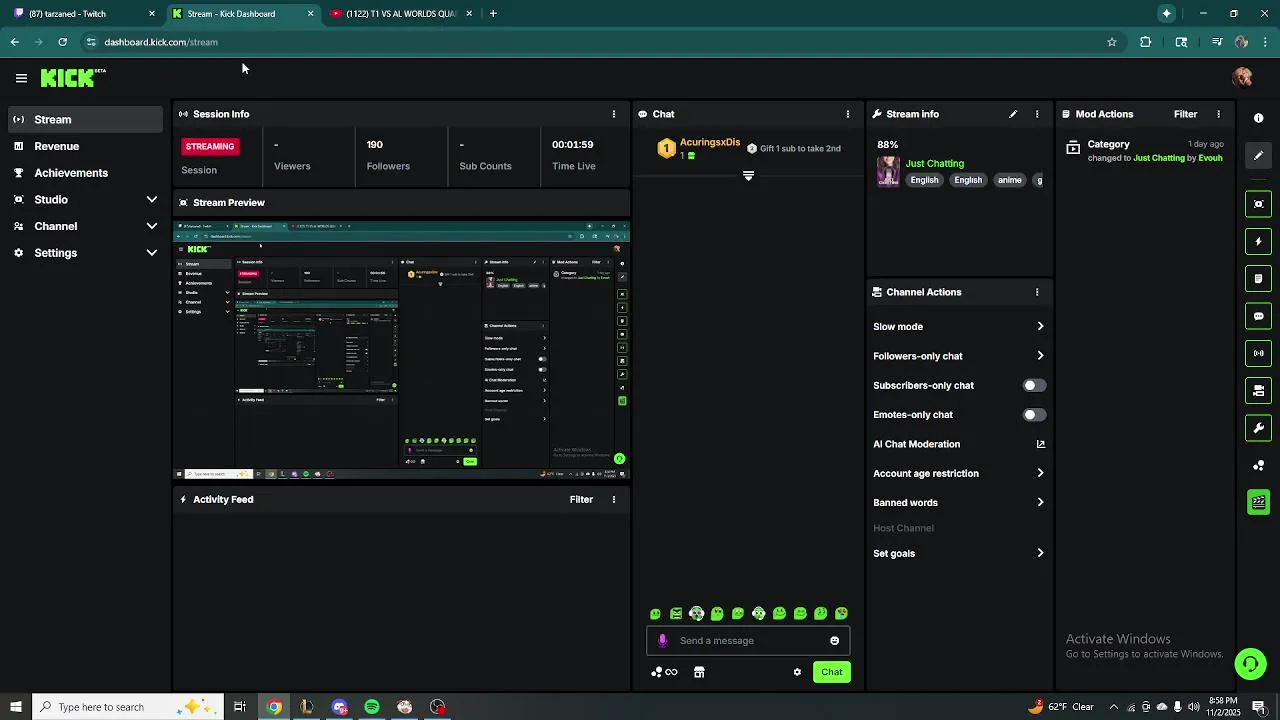Open chat settings gear icon

point(797,672)
